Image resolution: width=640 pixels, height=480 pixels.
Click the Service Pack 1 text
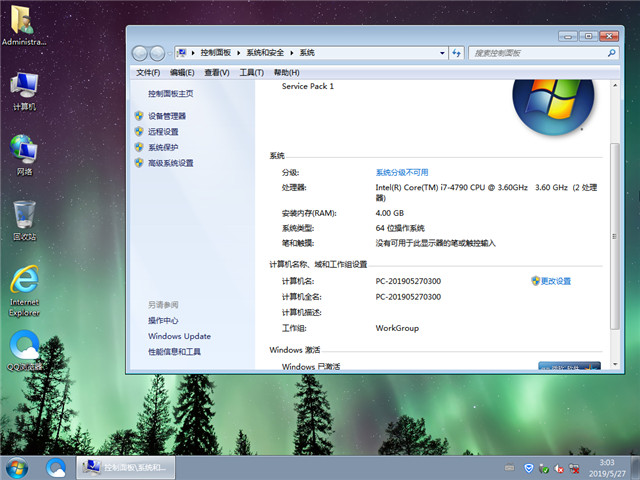[308, 86]
